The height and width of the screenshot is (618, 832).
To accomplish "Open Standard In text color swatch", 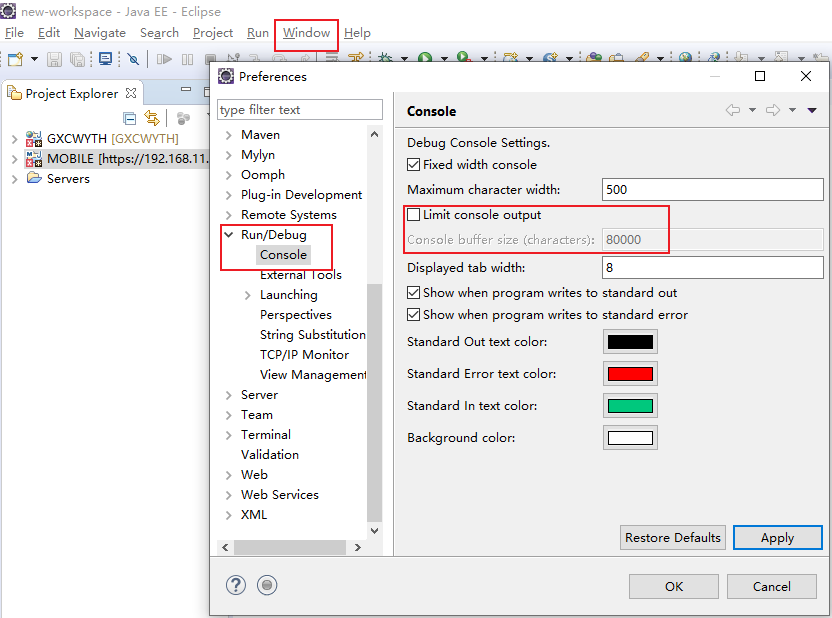I will point(630,406).
